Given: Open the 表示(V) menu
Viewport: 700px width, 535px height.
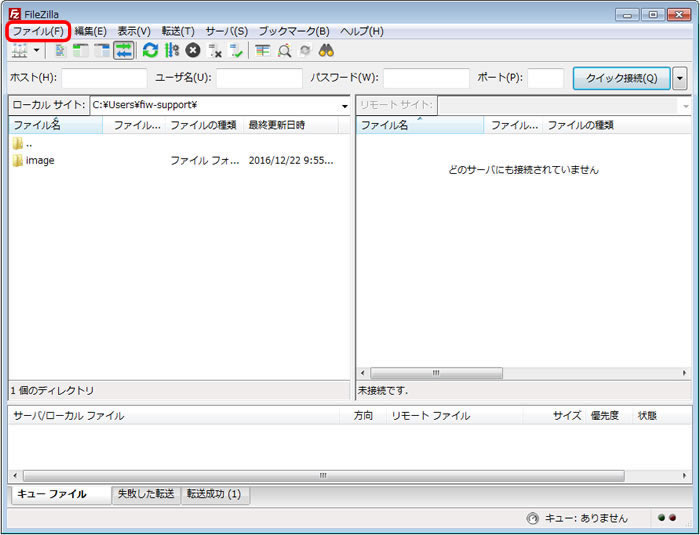Looking at the screenshot, I should [x=134, y=31].
